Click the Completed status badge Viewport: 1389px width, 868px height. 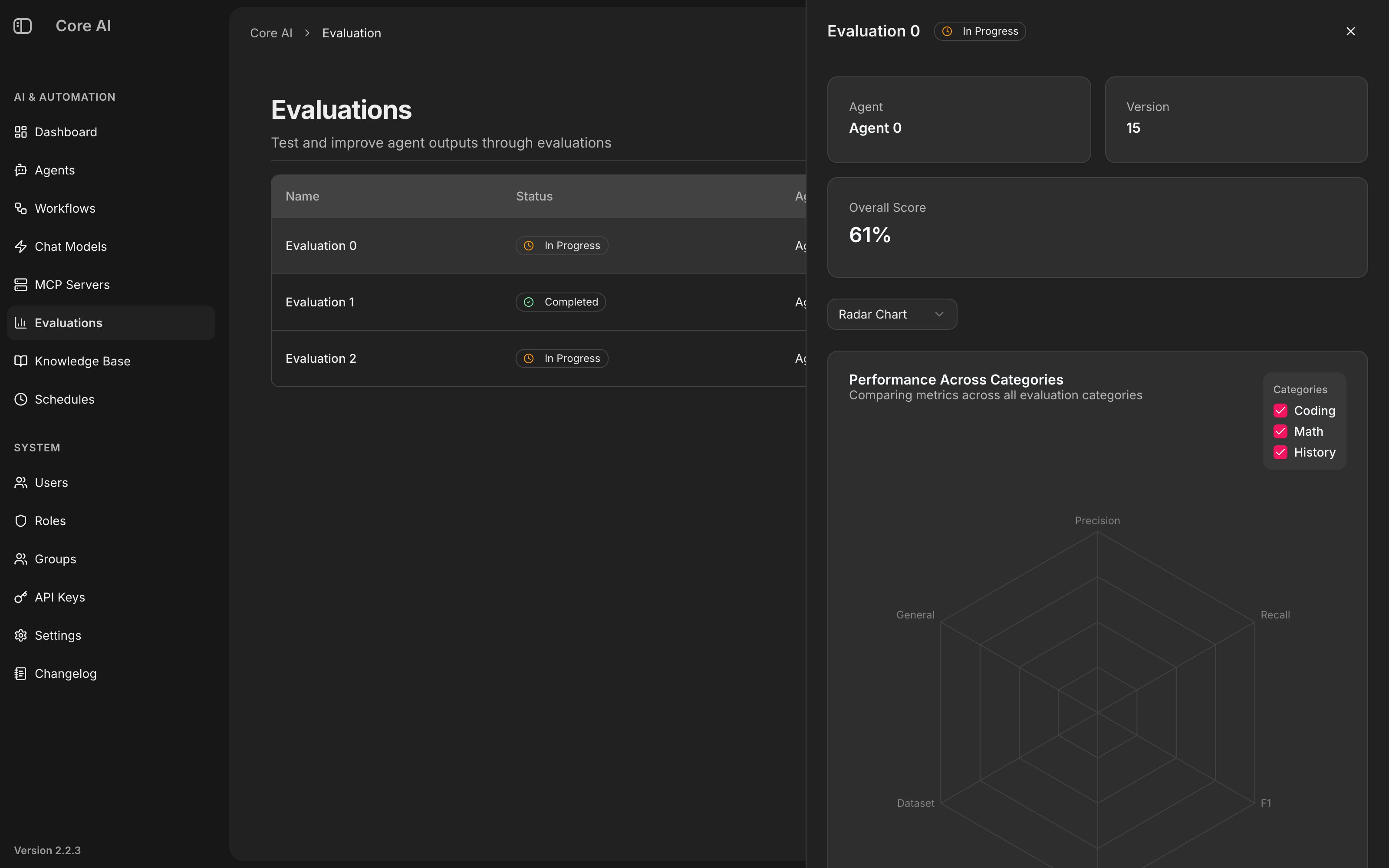(x=561, y=302)
